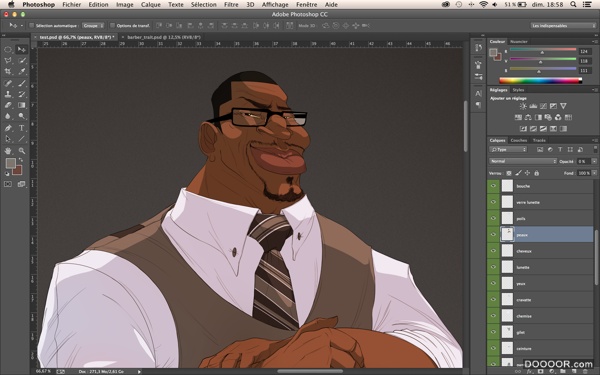Toggle Quick Mask mode
Viewport: 600px width, 375px height.
click(x=8, y=184)
